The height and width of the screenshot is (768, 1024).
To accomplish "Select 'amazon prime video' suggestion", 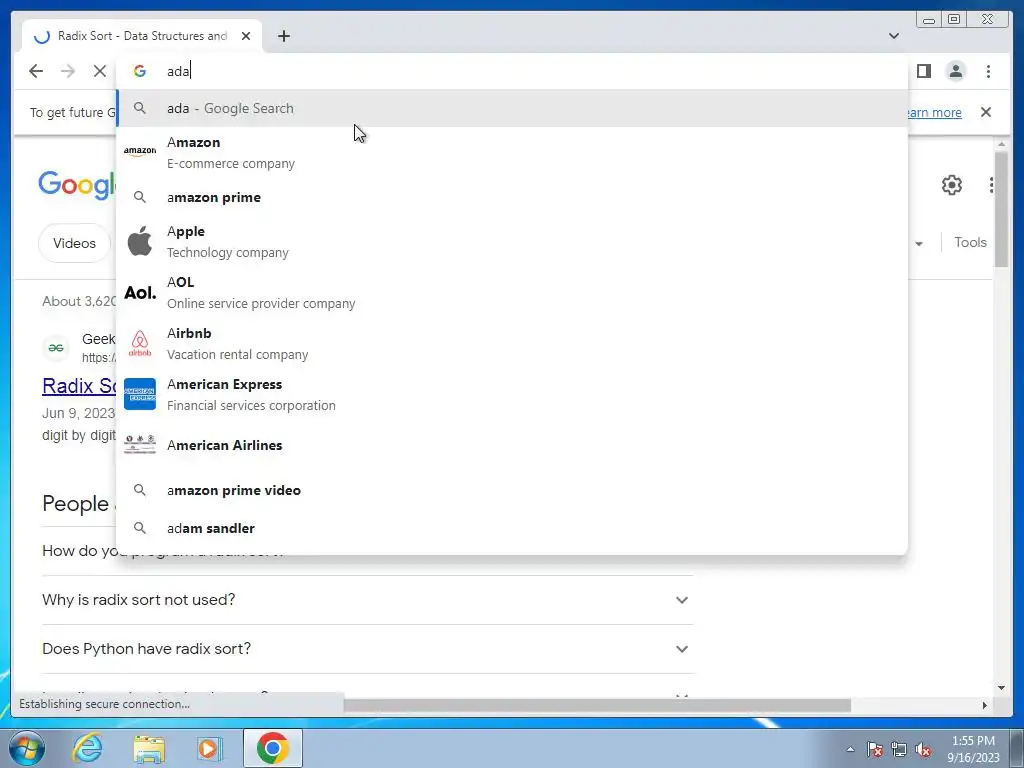I will (x=512, y=490).
